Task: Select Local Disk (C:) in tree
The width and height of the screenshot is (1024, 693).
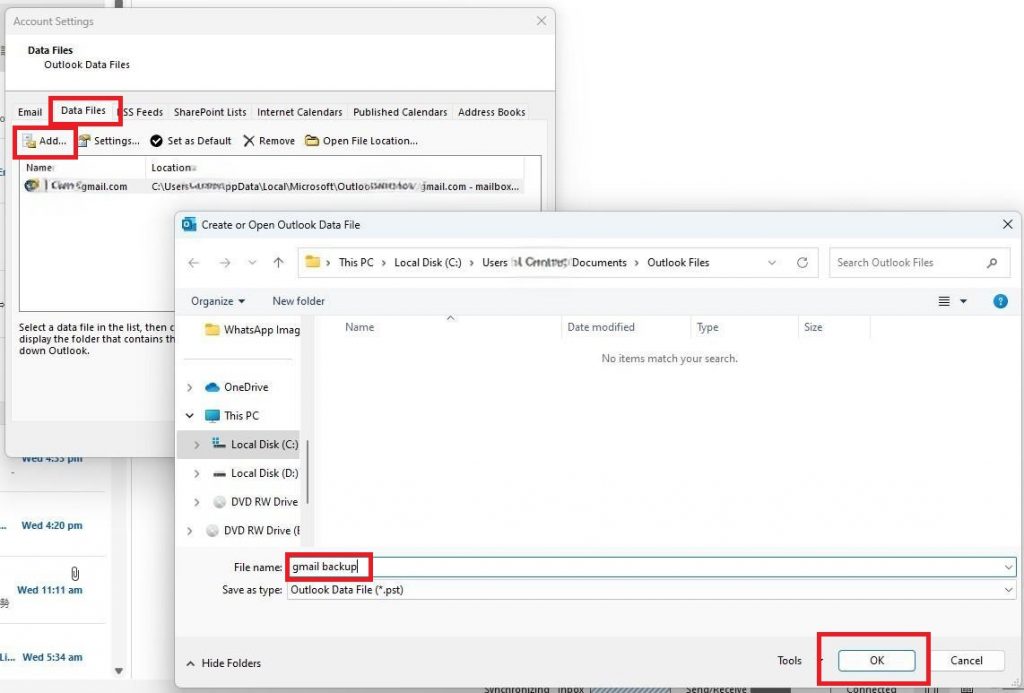Action: [x=255, y=444]
